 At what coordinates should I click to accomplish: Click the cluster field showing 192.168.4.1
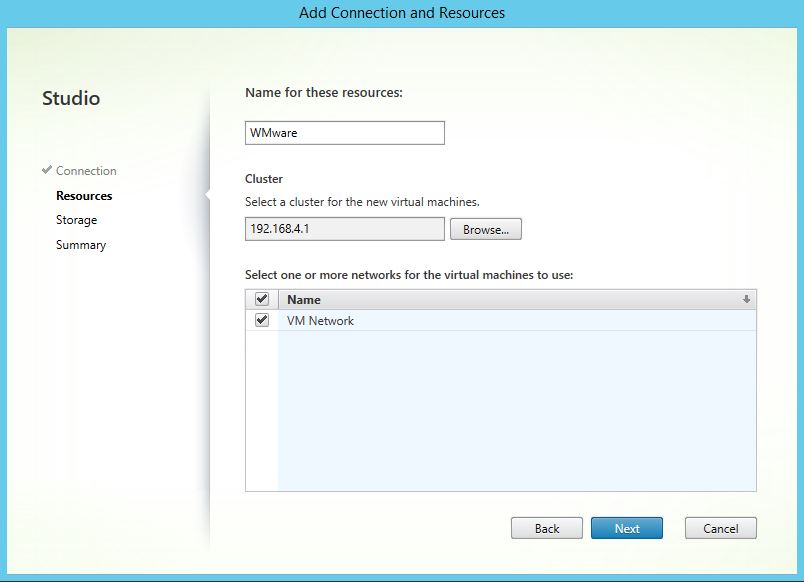click(x=344, y=229)
